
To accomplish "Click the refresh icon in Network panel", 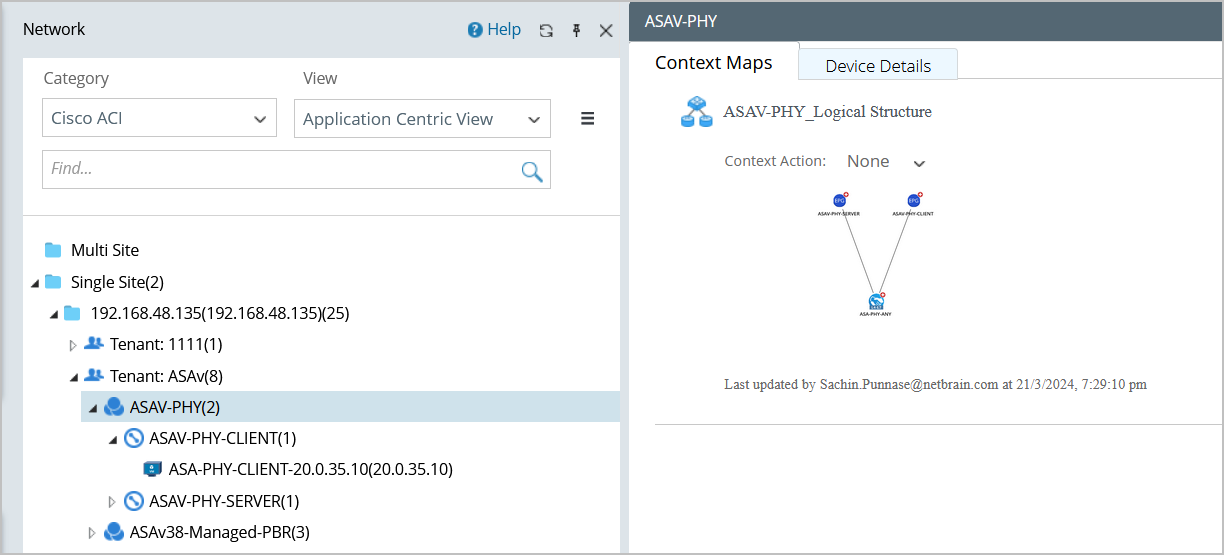I will (x=546, y=30).
